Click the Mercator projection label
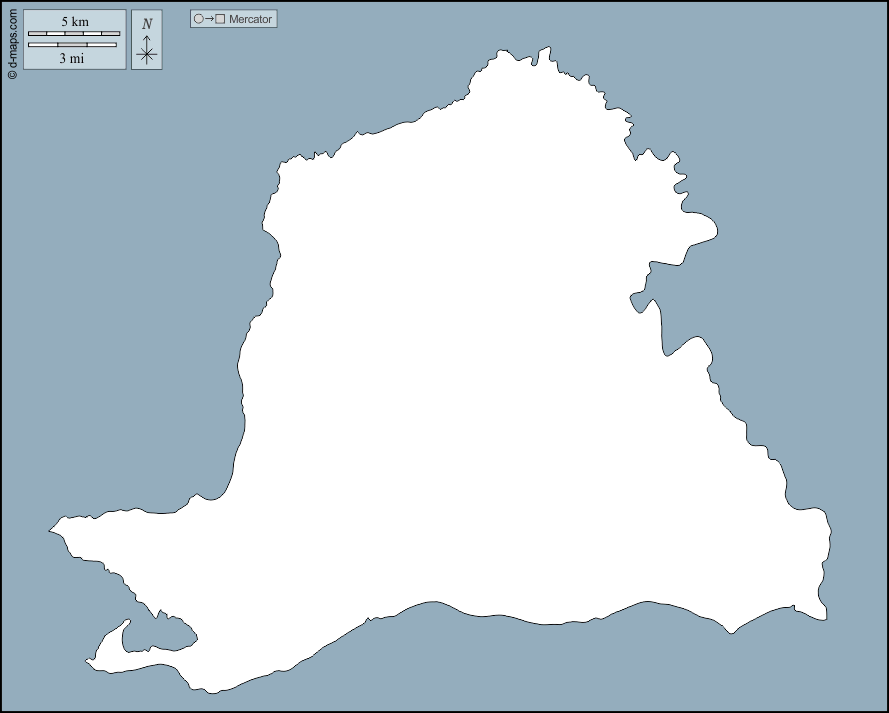Screen dimensions: 889x713 pos(250,19)
